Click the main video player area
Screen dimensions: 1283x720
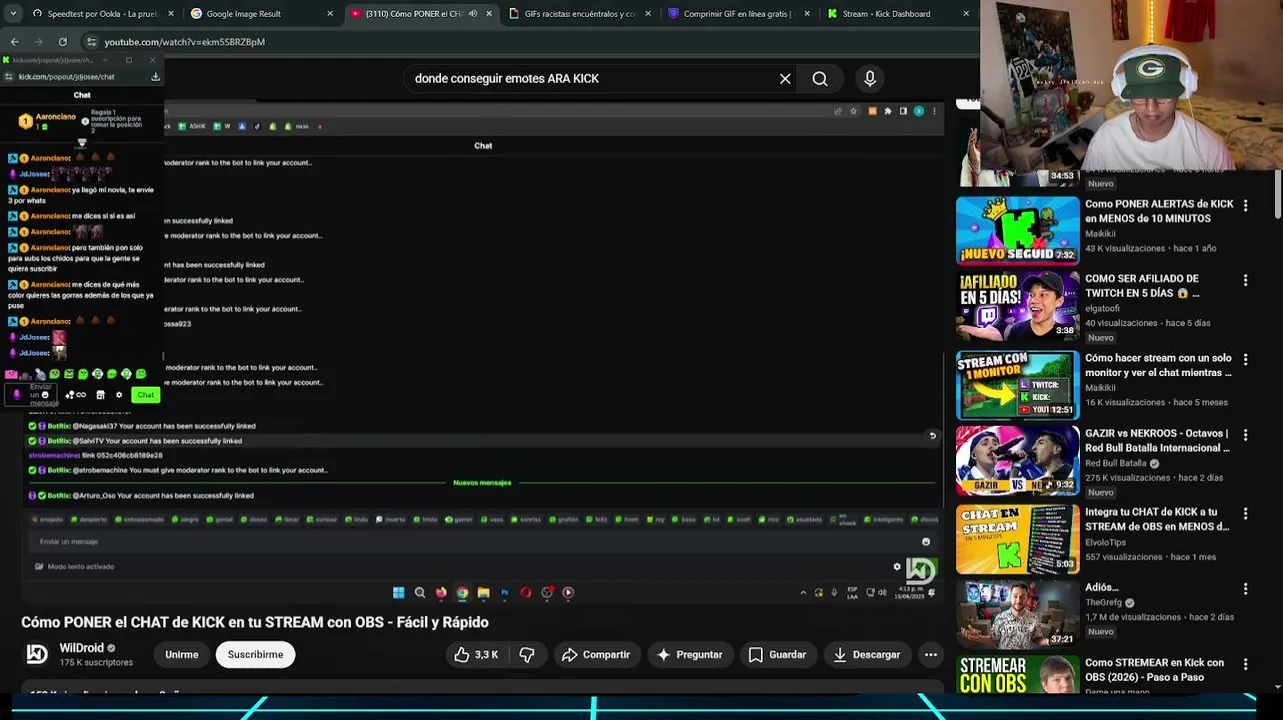coord(483,350)
